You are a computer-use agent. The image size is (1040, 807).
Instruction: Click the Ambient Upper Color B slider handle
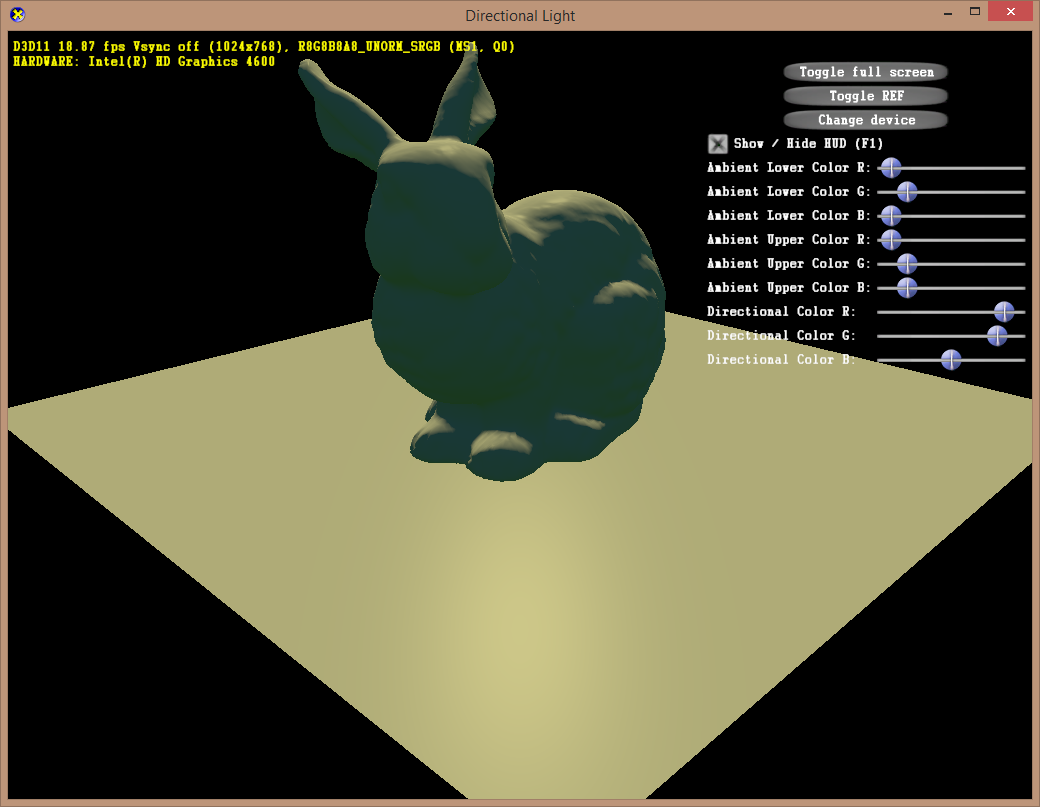(x=907, y=288)
